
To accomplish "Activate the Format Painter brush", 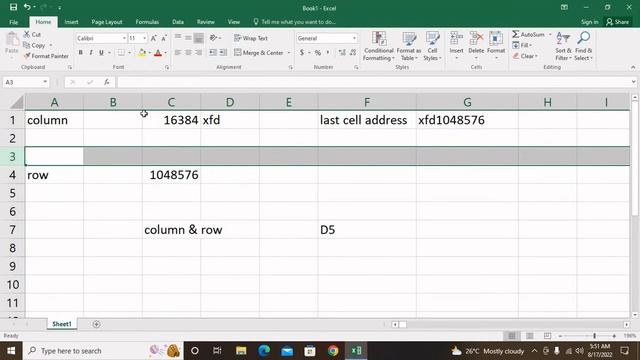I will click(x=46, y=56).
